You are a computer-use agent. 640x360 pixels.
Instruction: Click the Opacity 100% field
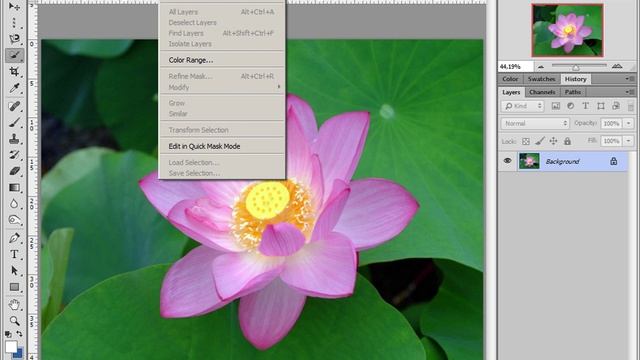pyautogui.click(x=611, y=123)
